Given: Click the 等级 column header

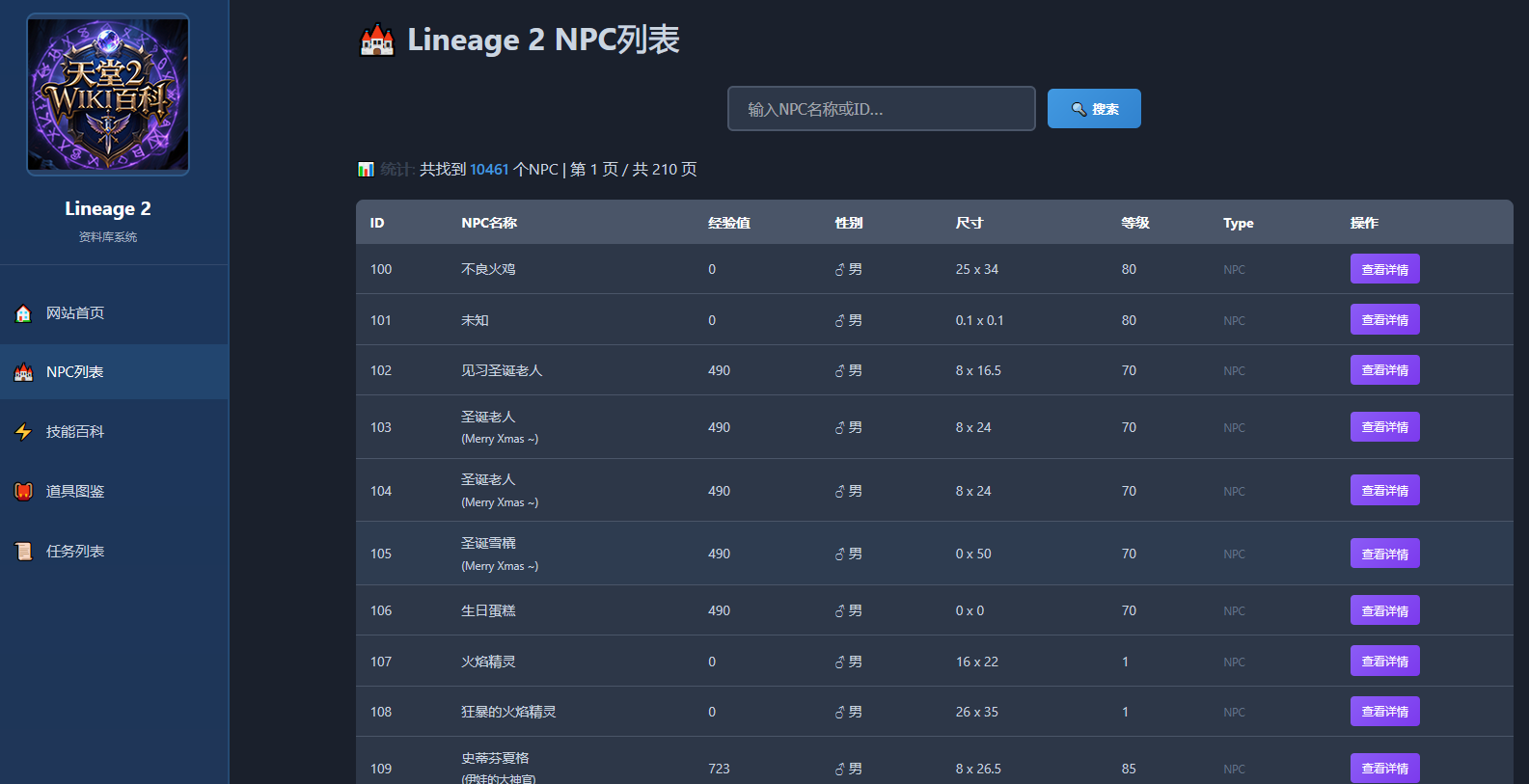Looking at the screenshot, I should tap(1135, 223).
